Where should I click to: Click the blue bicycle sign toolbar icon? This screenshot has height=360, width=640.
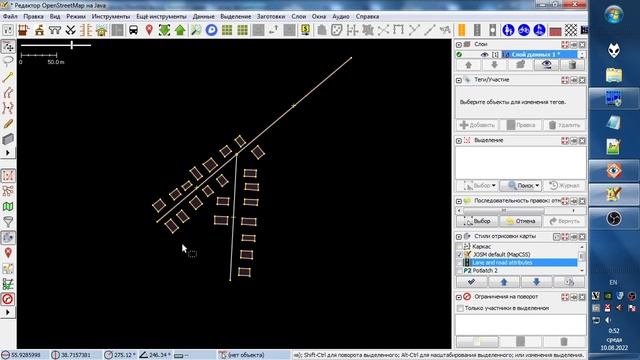[524, 30]
